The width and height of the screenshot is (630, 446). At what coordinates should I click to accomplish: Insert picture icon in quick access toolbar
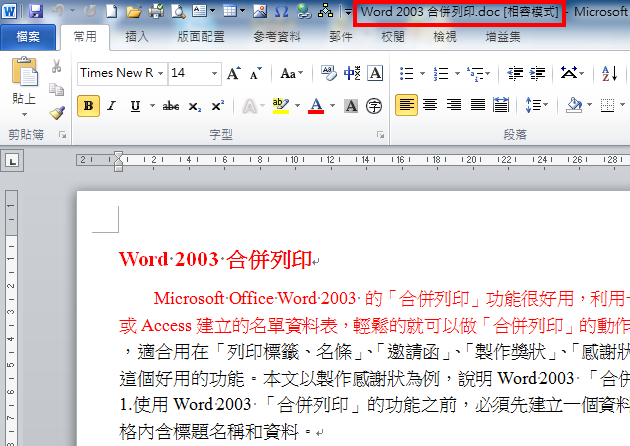(260, 11)
